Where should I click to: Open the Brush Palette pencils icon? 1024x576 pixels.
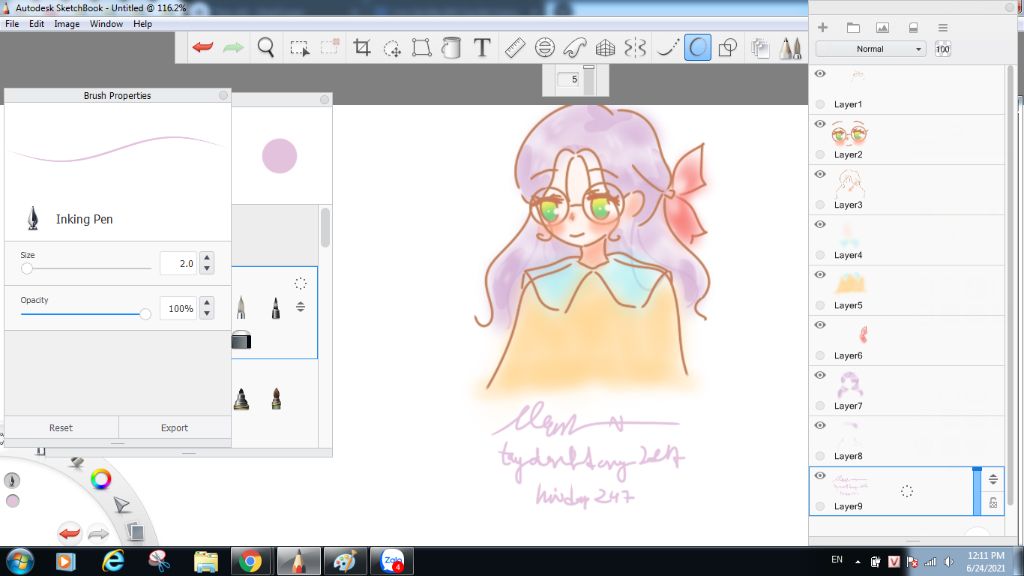[x=790, y=48]
